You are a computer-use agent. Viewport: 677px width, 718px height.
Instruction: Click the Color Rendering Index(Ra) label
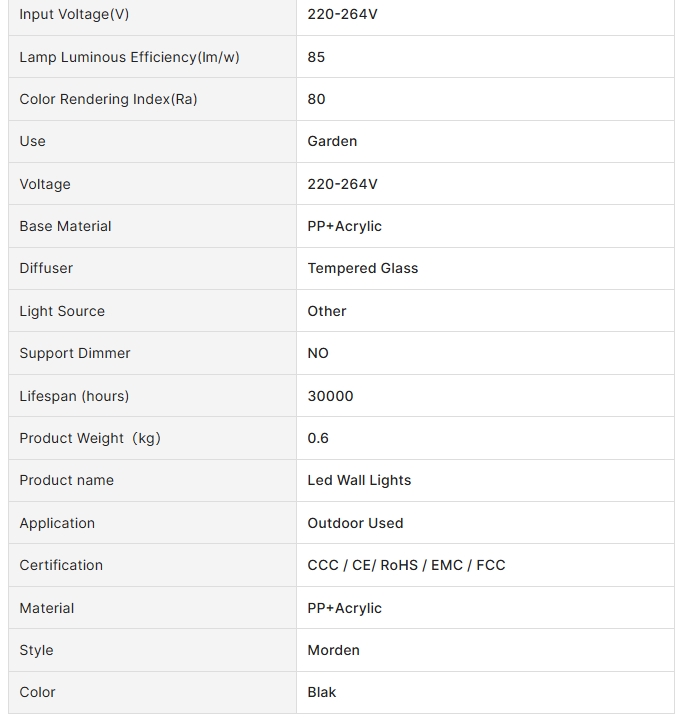pos(108,99)
